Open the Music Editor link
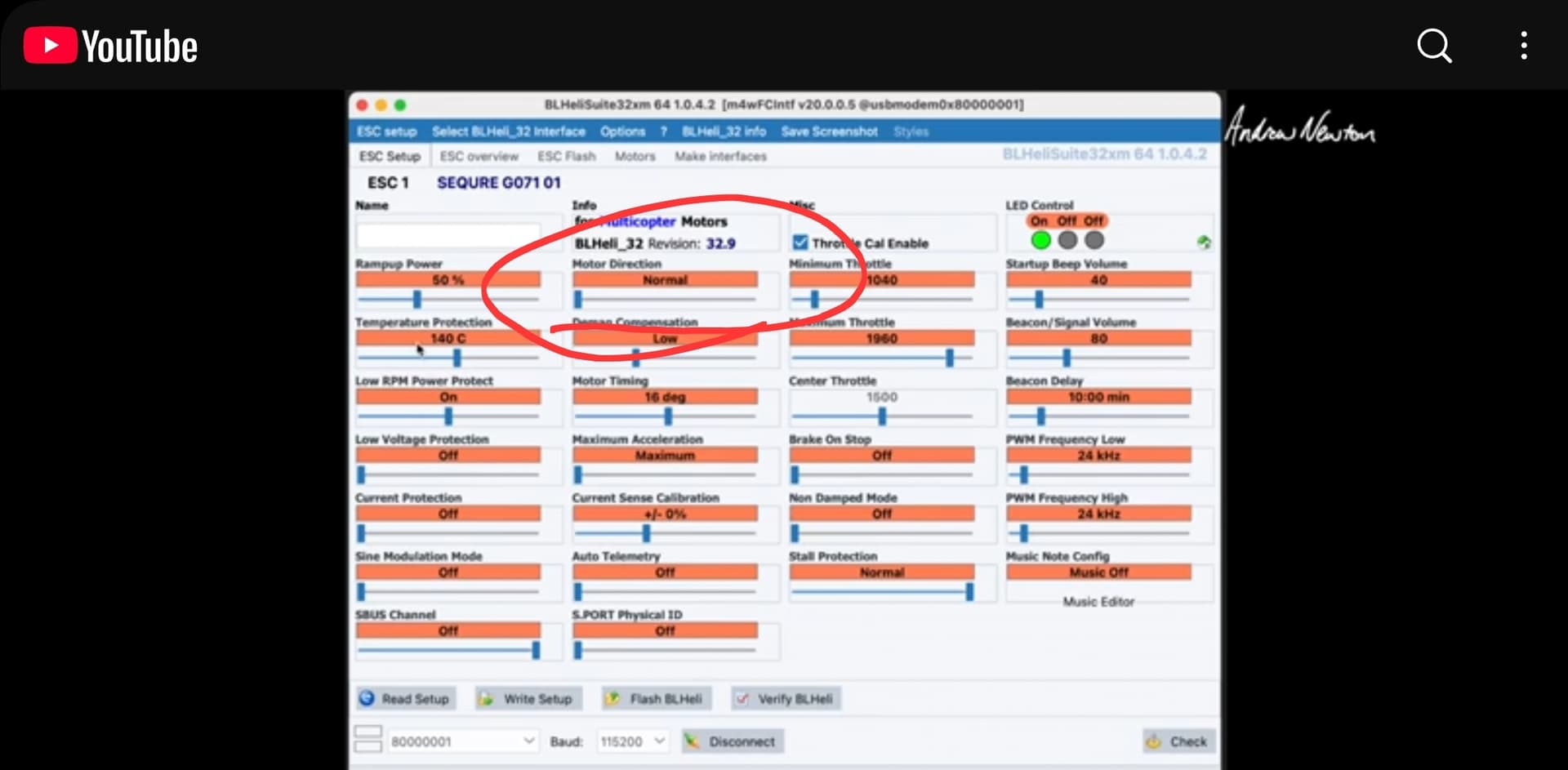 click(1098, 602)
